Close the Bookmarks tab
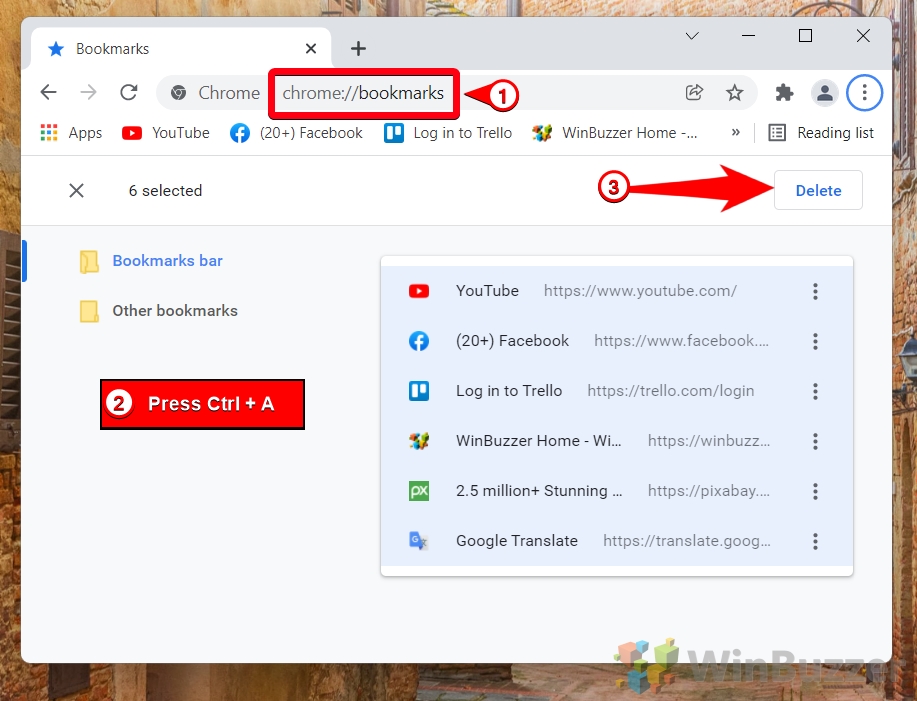The image size is (917, 701). (x=311, y=49)
